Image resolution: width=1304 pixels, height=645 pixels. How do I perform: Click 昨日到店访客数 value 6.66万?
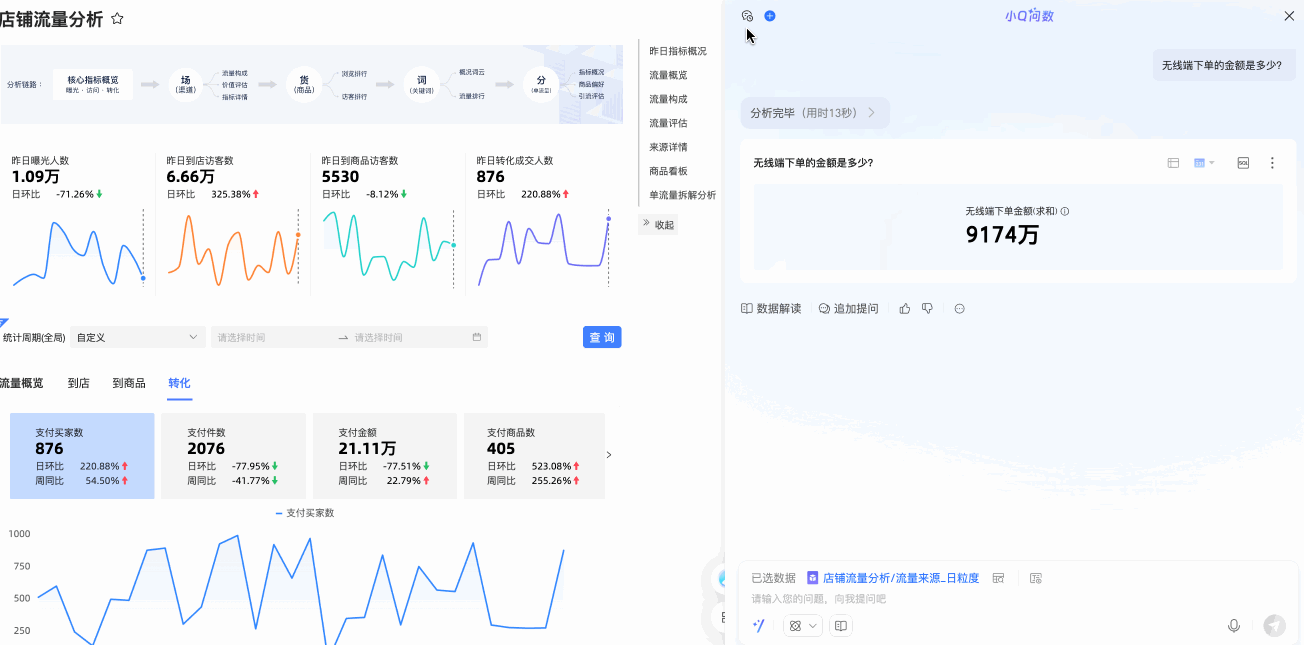(x=190, y=177)
